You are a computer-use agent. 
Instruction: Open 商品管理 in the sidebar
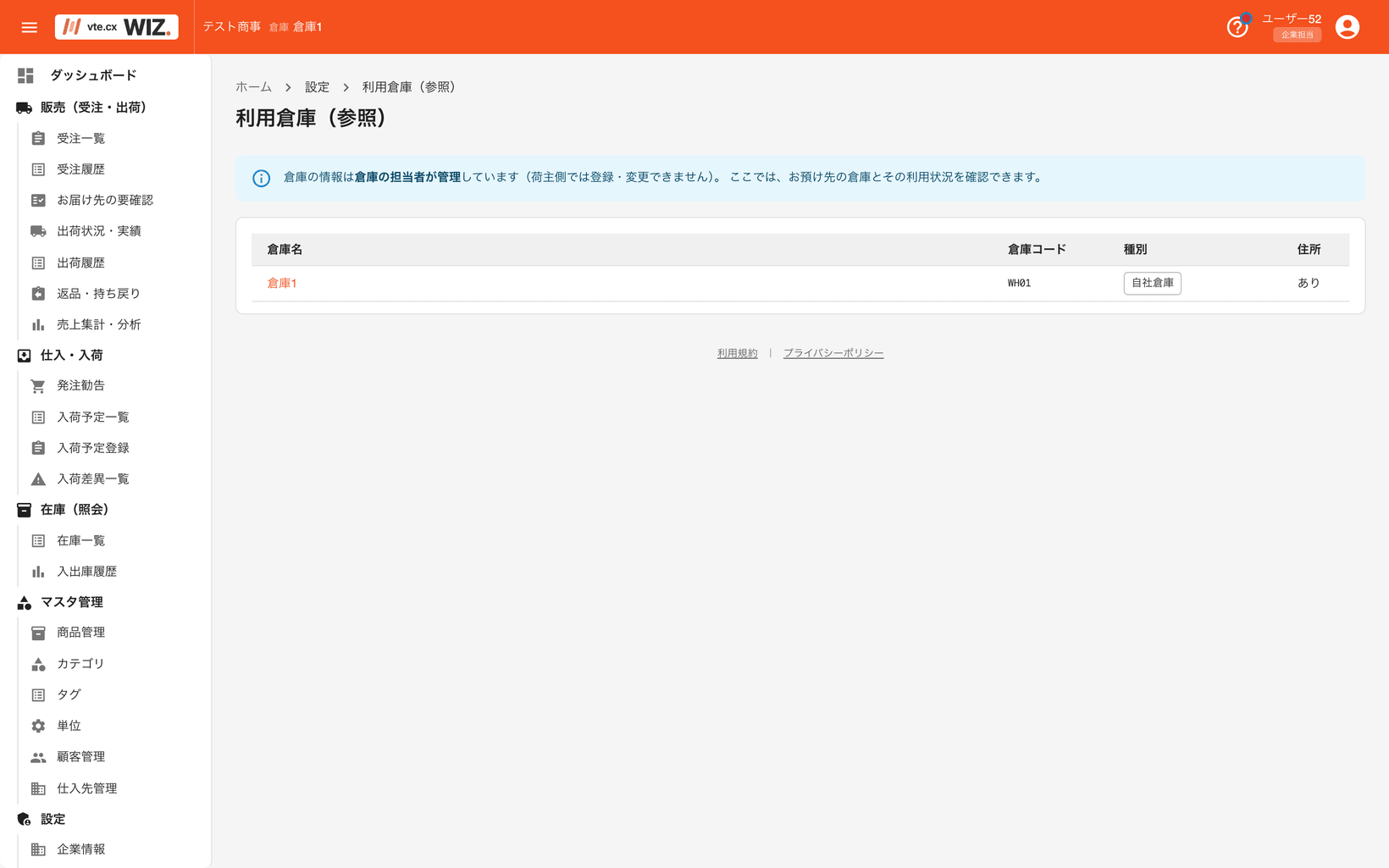pos(80,633)
